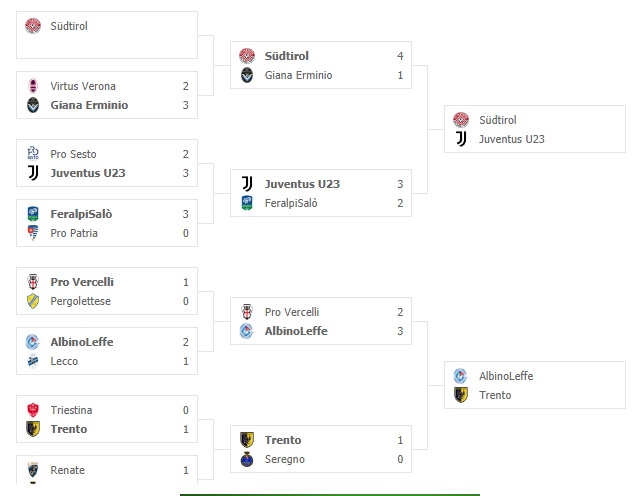Image resolution: width=635 pixels, height=496 pixels.
Task: Select AlbinoLeffe in the match against Lecco
Action: pyautogui.click(x=82, y=342)
